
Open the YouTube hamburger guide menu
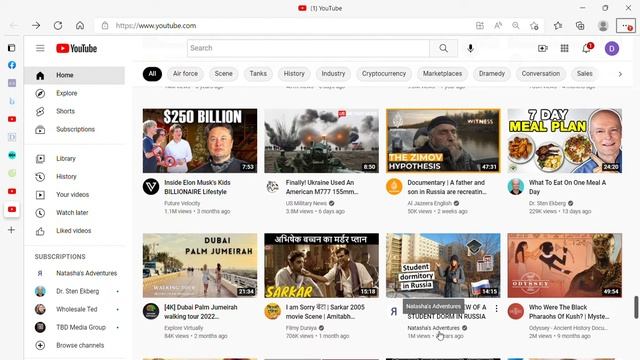click(40, 48)
